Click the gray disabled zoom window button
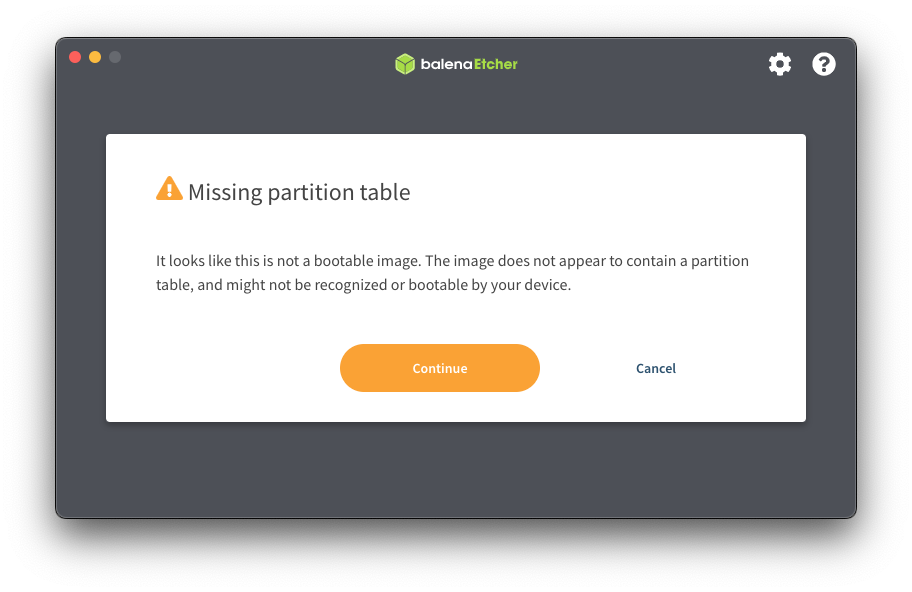Viewport: 912px width, 592px height. point(115,57)
